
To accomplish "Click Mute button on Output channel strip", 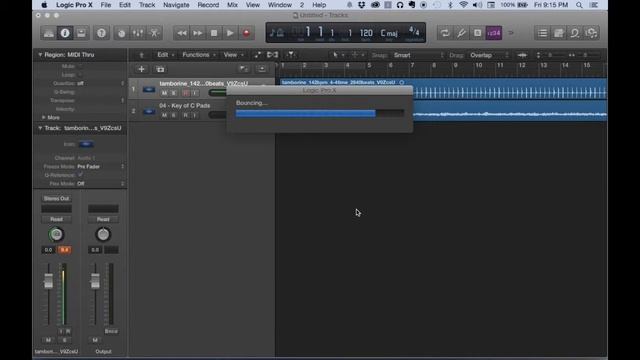I will (x=95, y=340).
